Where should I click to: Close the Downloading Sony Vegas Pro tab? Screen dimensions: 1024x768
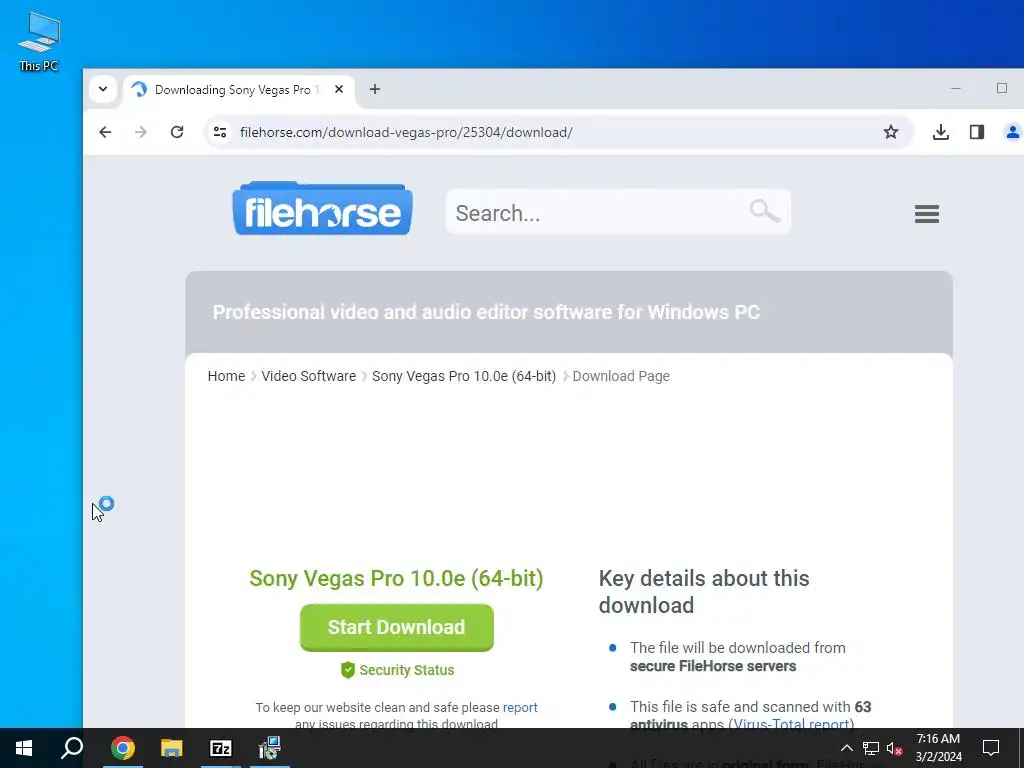pos(339,89)
